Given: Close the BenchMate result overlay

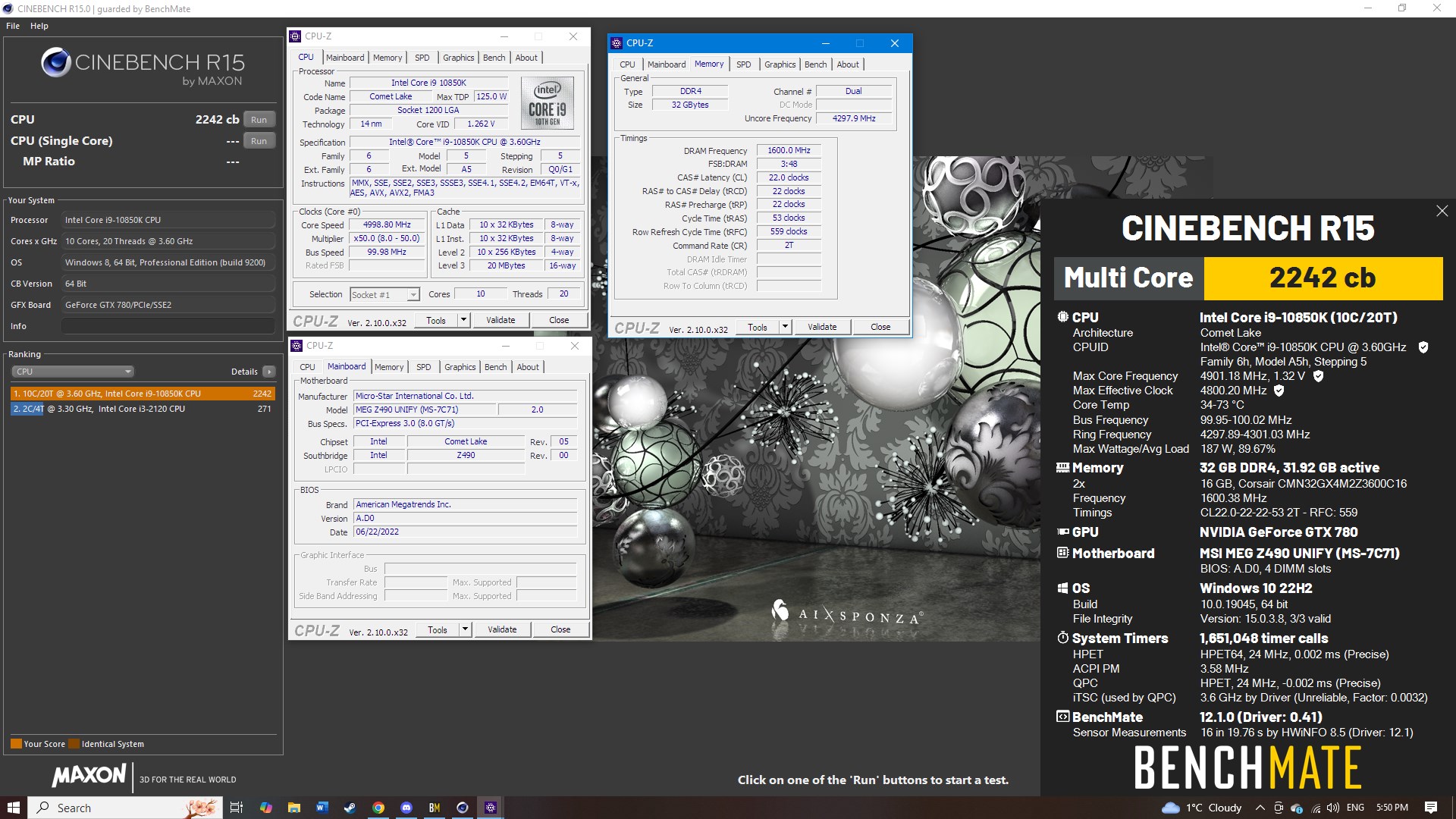Looking at the screenshot, I should (1442, 211).
